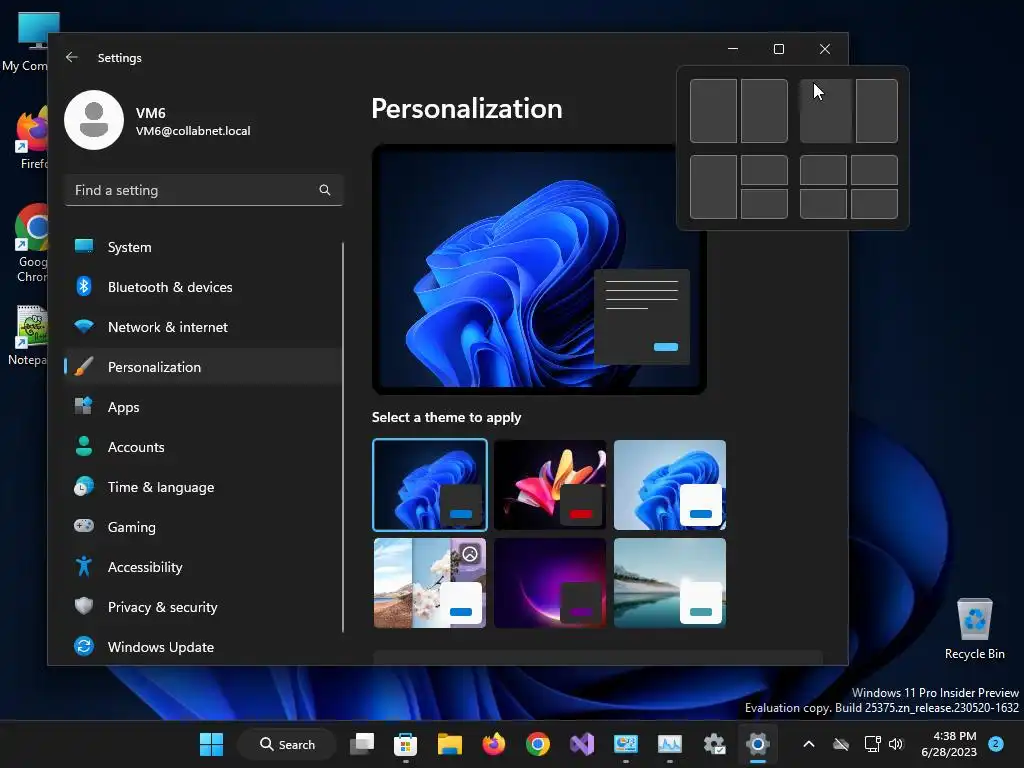Screen dimensions: 1024x768
Task: Snap window to right half layout
Action: (x=764, y=111)
